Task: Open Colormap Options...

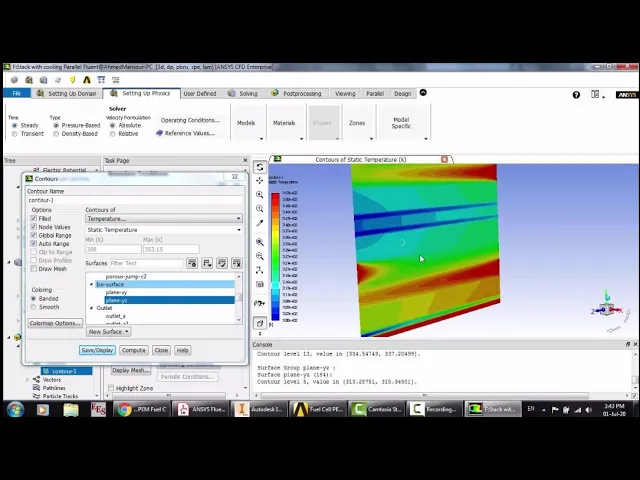Action: click(x=55, y=323)
